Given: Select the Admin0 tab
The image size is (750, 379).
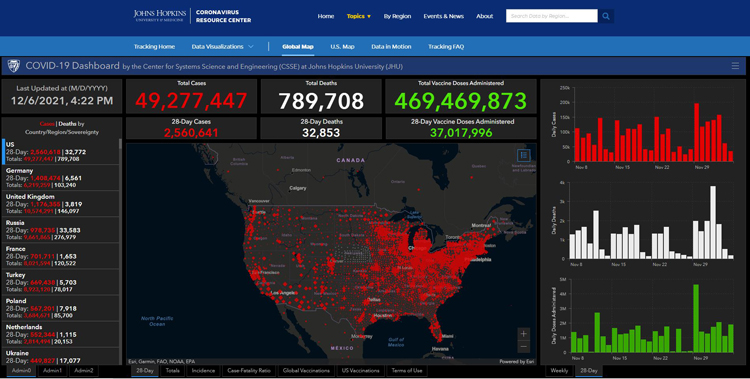Looking at the screenshot, I should [x=21, y=370].
